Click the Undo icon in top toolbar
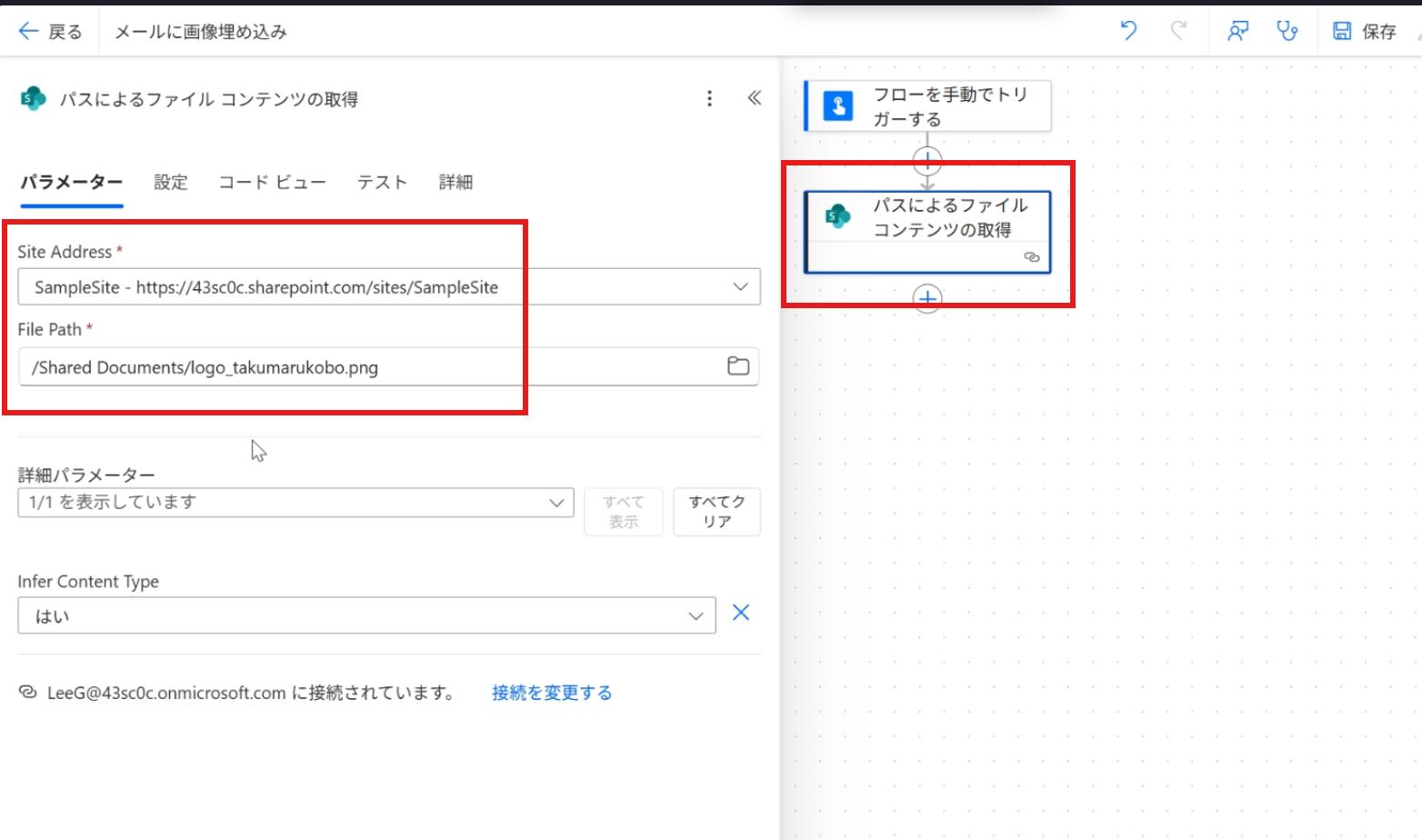 (x=1128, y=30)
